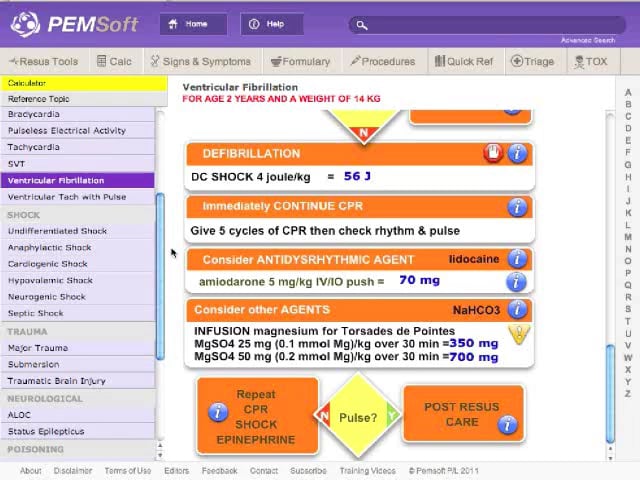Open Terms of Use link
This screenshot has height=480, width=640.
(128, 471)
